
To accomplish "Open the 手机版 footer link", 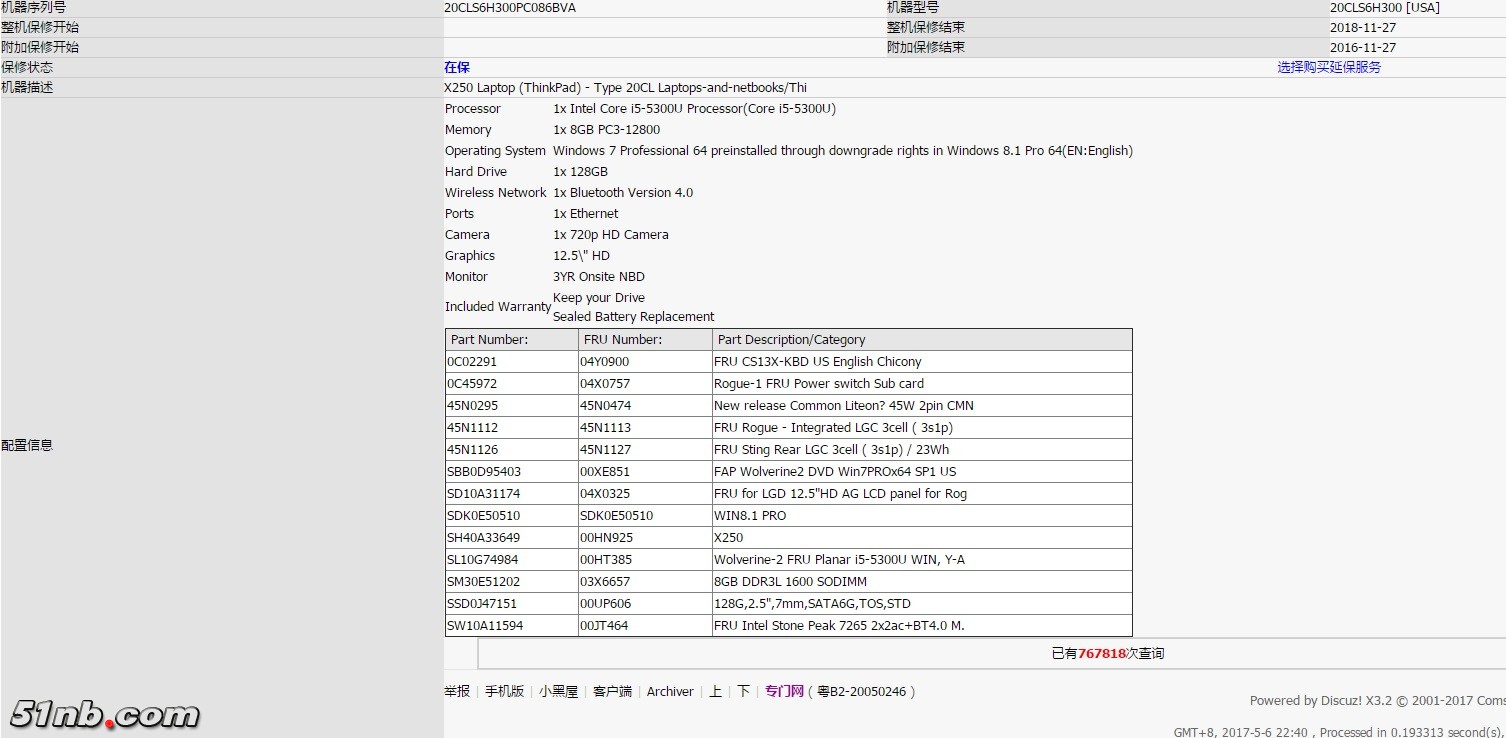I will click(504, 691).
